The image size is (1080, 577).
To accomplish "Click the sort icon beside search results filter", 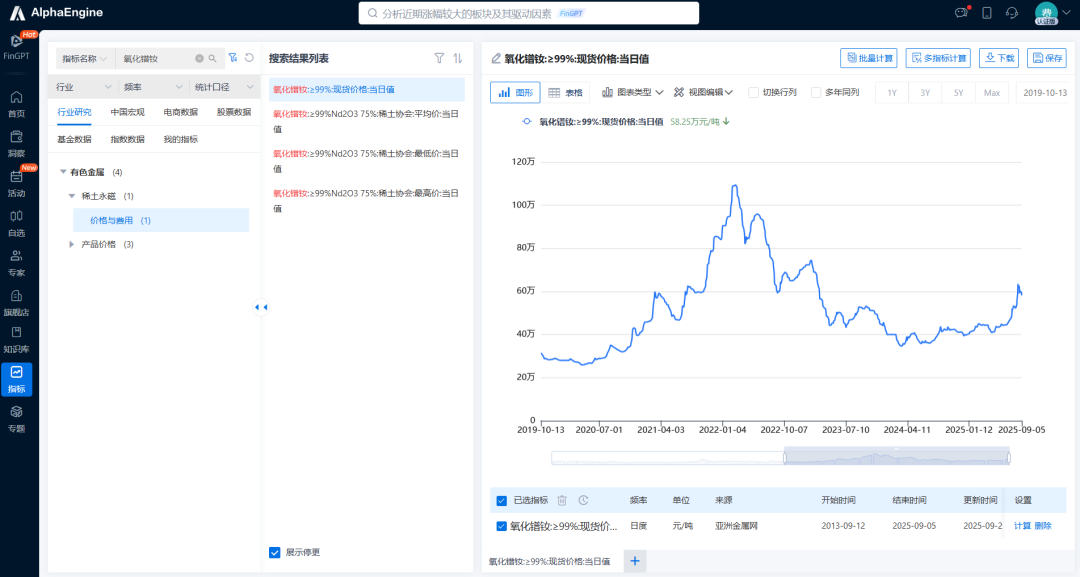I will coord(458,58).
